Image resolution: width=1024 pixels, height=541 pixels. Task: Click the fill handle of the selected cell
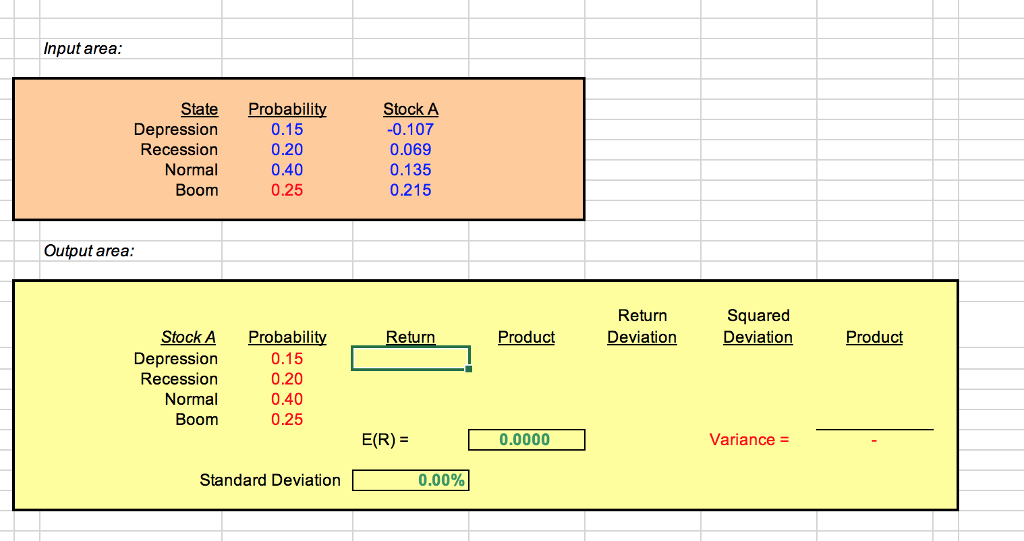469,369
